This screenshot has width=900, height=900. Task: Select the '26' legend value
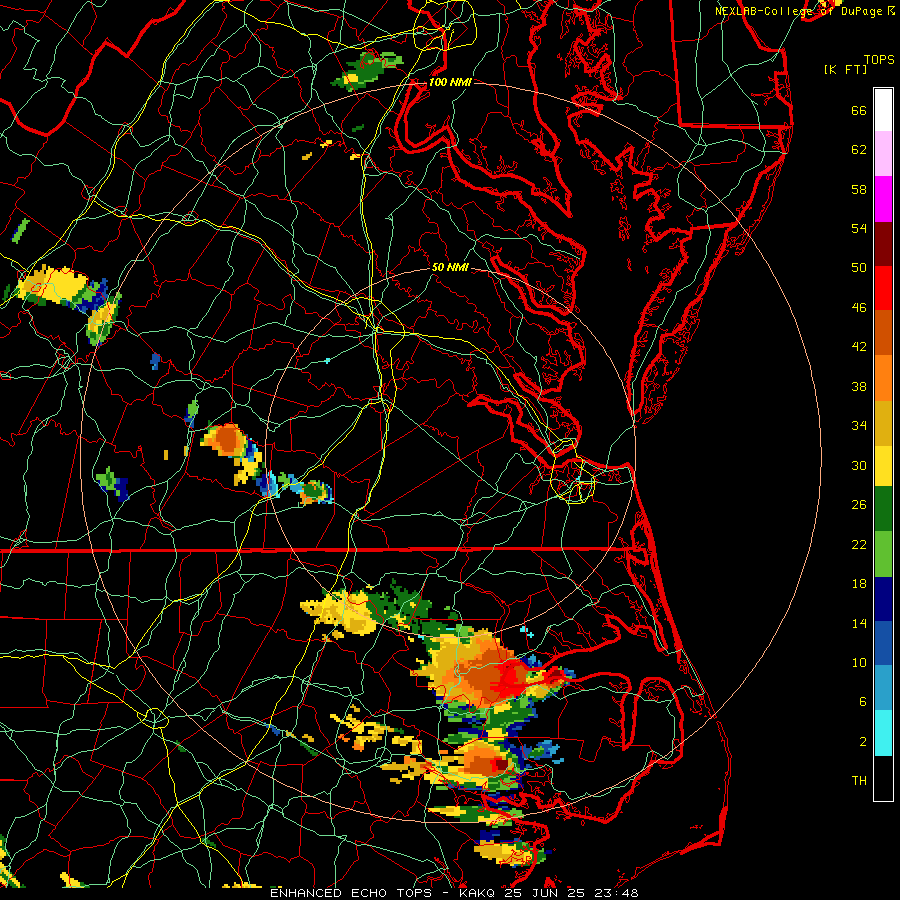[x=859, y=505]
